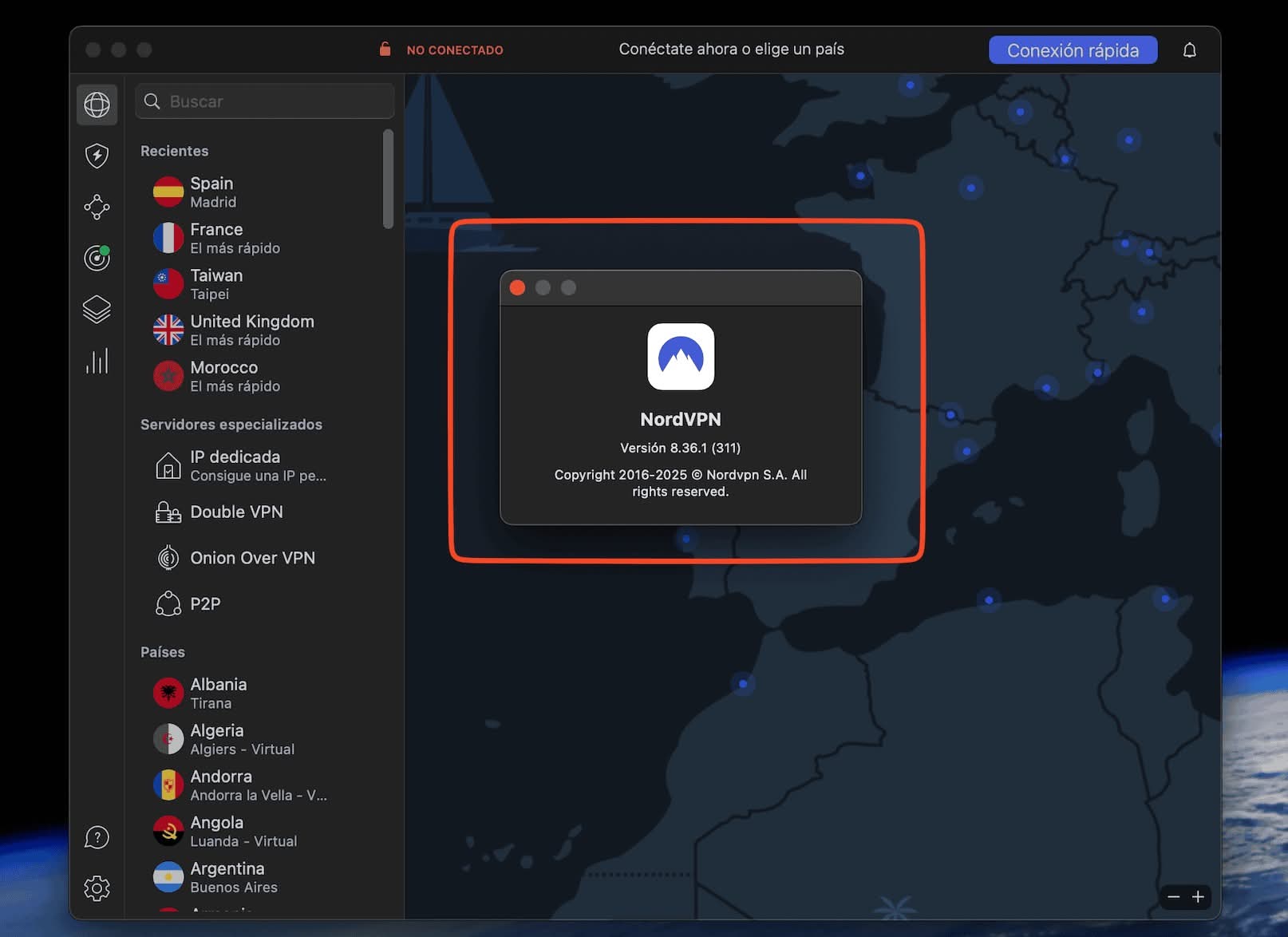This screenshot has height=937, width=1288.
Task: Open the stacked layers sidebar icon
Action: (x=97, y=310)
